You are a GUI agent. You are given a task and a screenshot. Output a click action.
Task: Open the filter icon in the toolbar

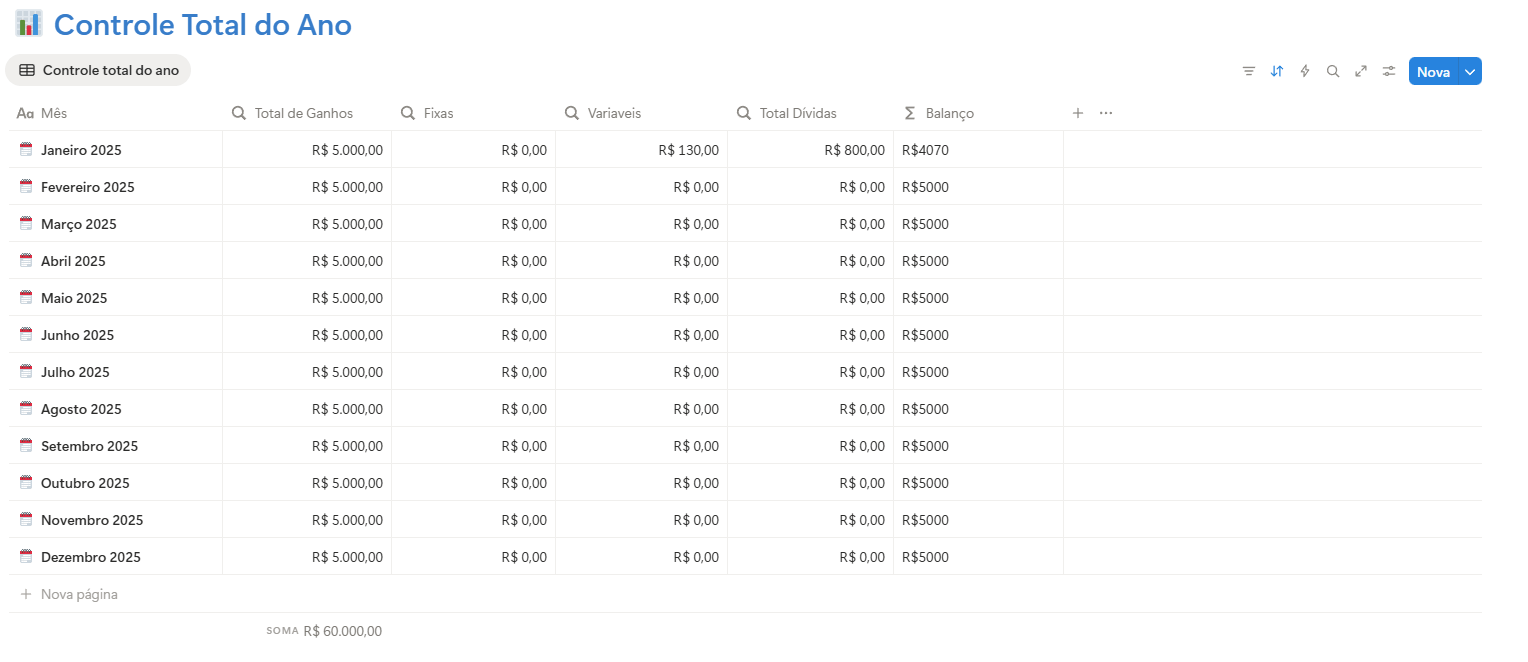1248,71
